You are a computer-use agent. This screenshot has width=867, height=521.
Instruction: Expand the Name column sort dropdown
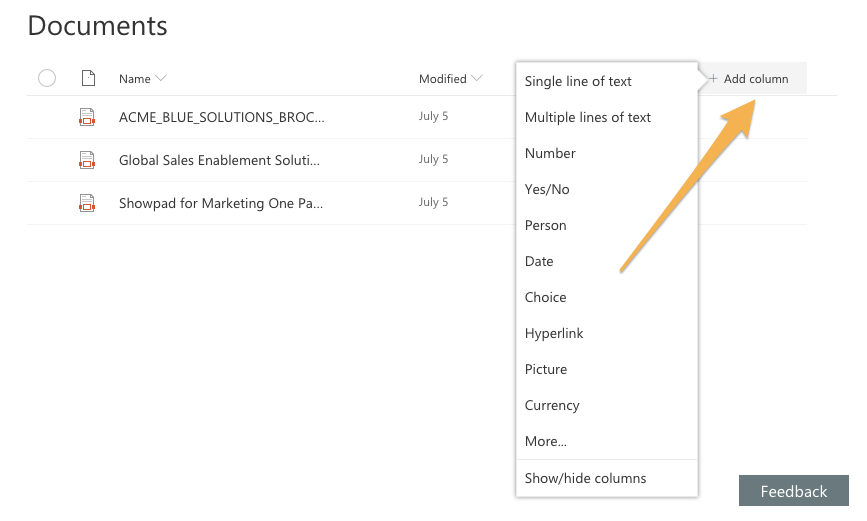(x=161, y=79)
